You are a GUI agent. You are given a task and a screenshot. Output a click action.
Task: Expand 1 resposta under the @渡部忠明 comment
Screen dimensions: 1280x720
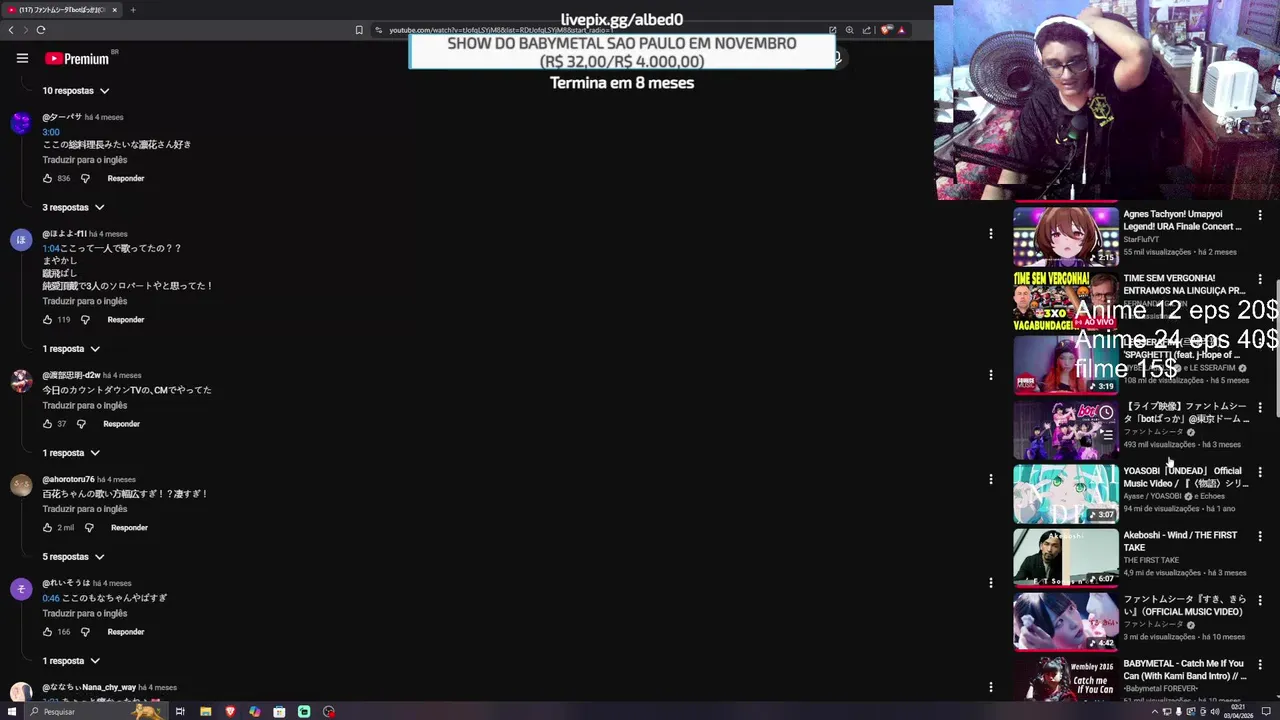pos(71,453)
